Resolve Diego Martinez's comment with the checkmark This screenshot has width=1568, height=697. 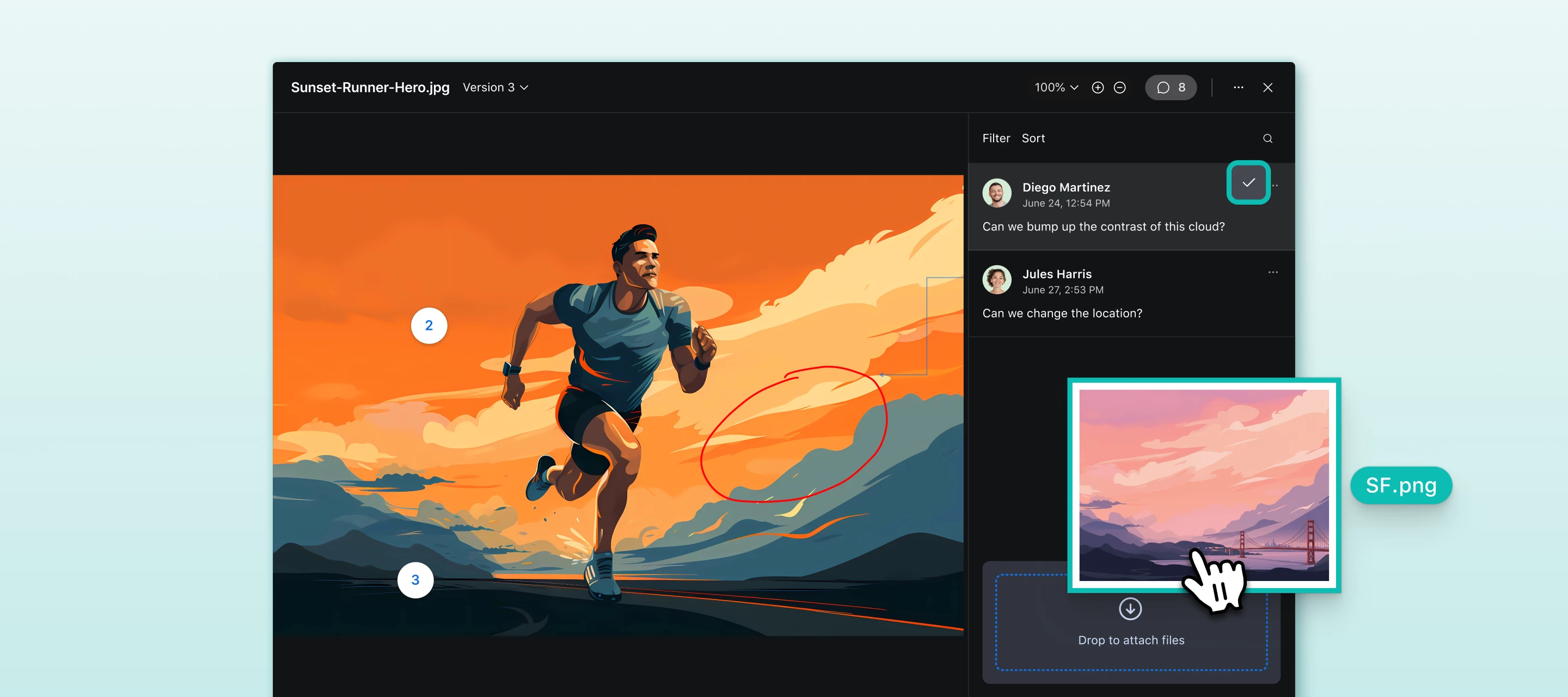1248,182
